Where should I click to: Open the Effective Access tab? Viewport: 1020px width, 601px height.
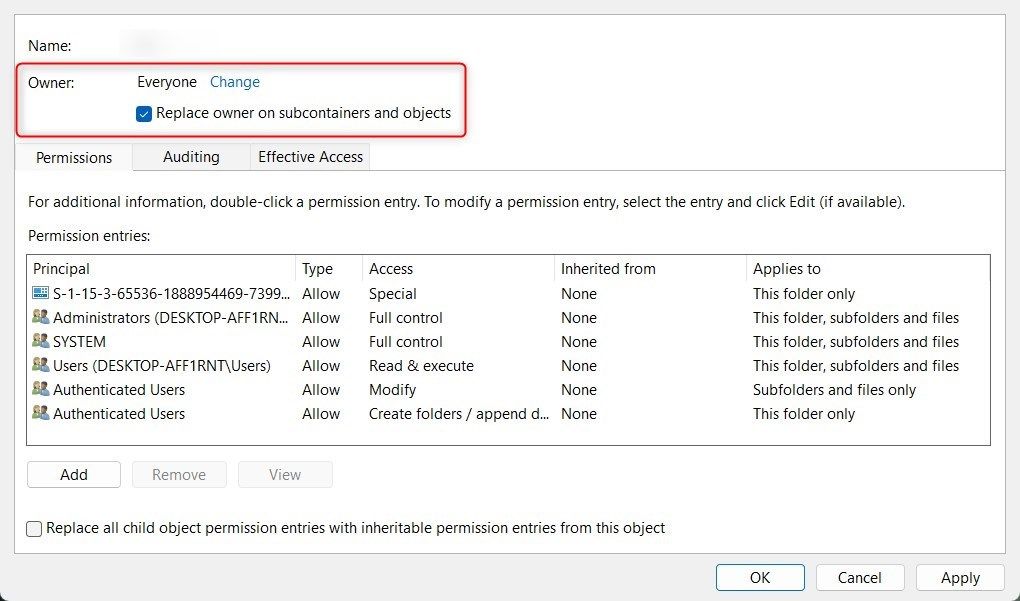tap(310, 157)
